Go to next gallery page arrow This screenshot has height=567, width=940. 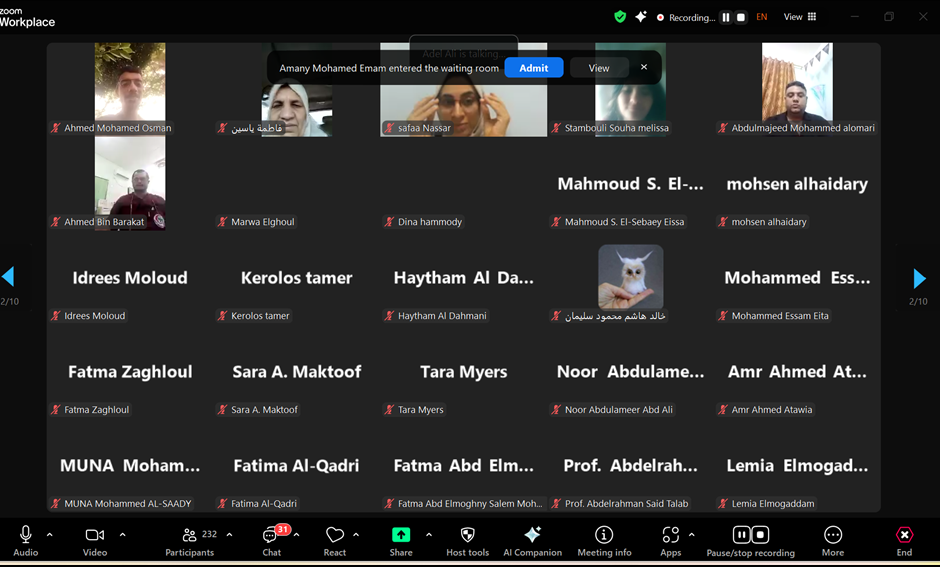(919, 278)
